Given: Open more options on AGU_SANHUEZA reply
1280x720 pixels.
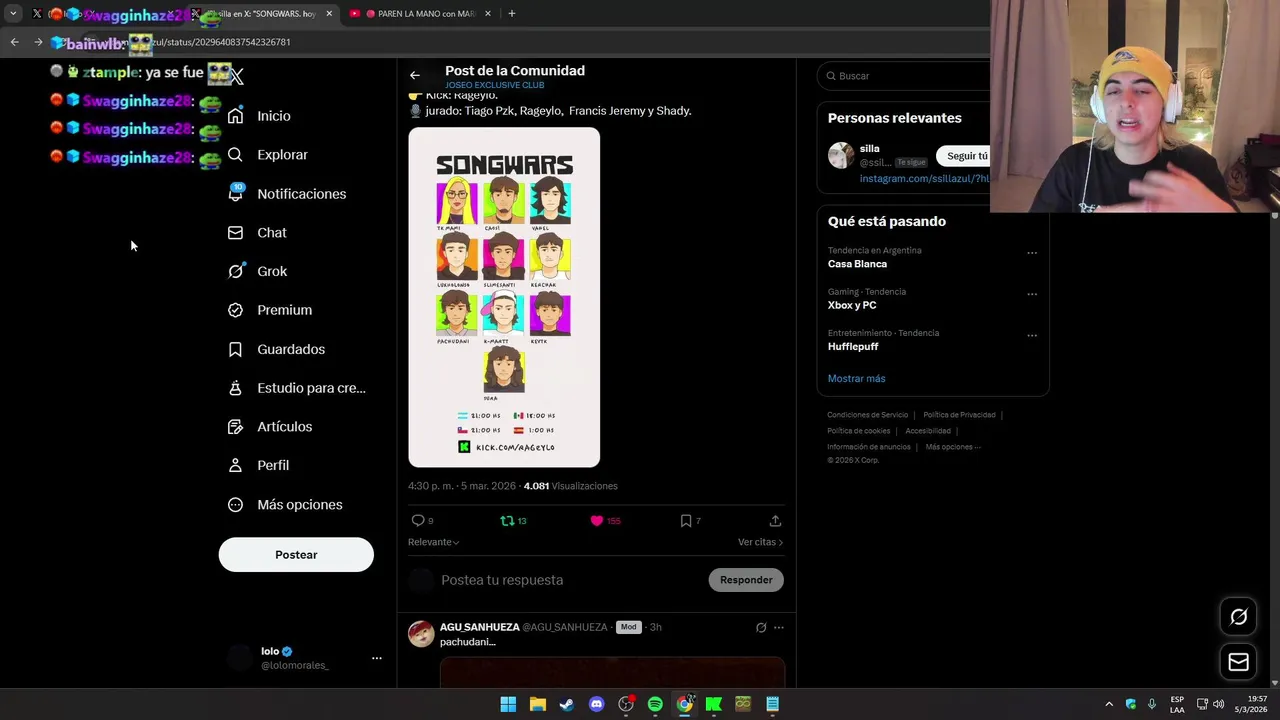Looking at the screenshot, I should [x=779, y=628].
